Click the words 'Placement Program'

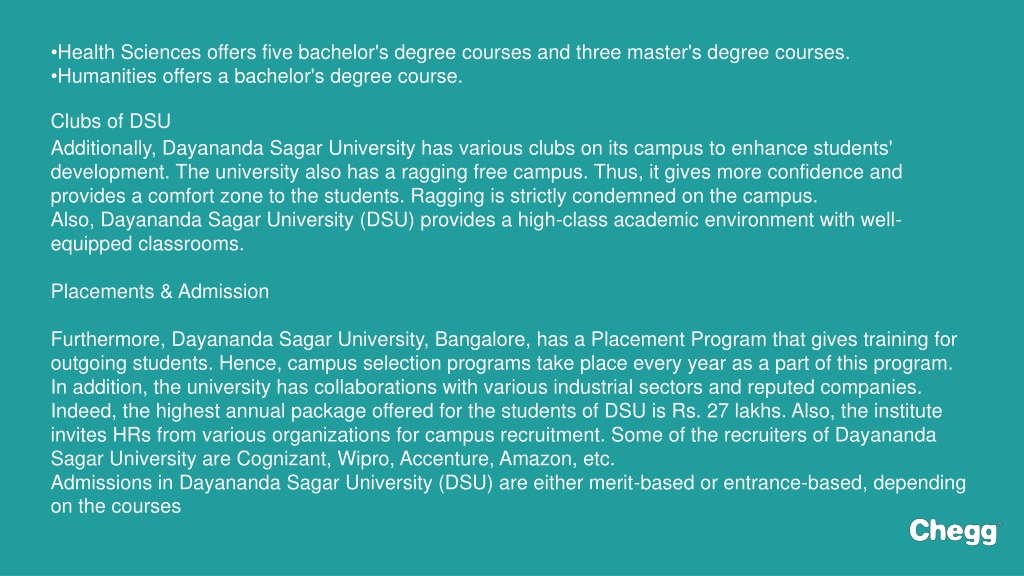(x=679, y=340)
